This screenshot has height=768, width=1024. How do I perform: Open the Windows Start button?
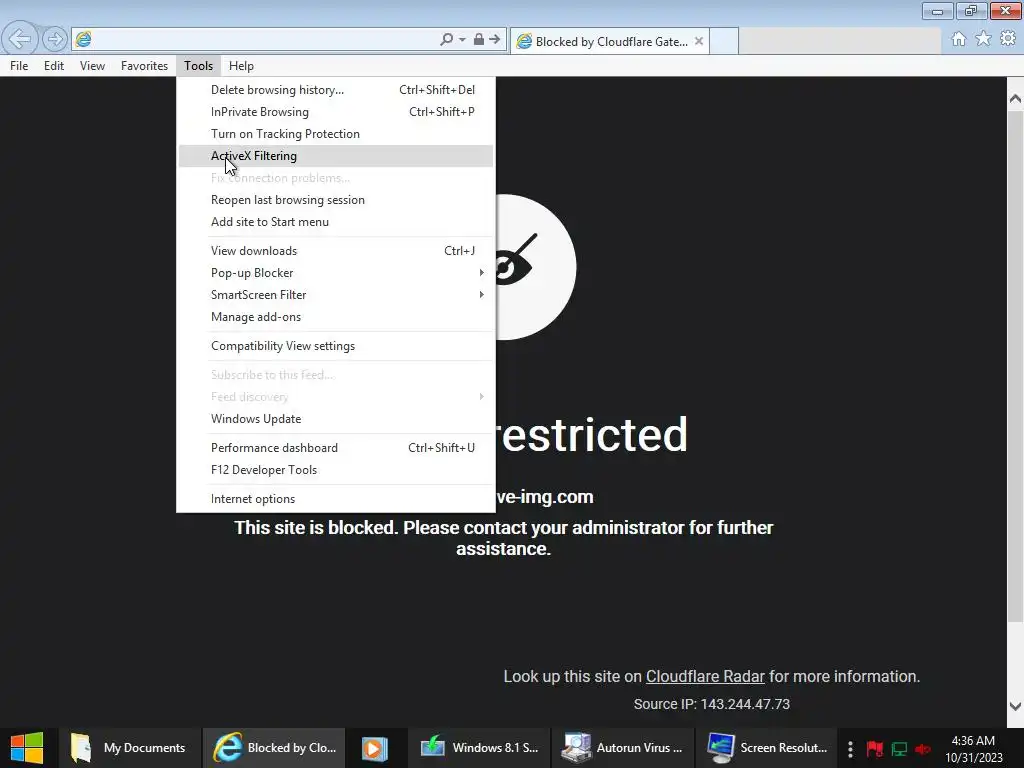point(27,748)
